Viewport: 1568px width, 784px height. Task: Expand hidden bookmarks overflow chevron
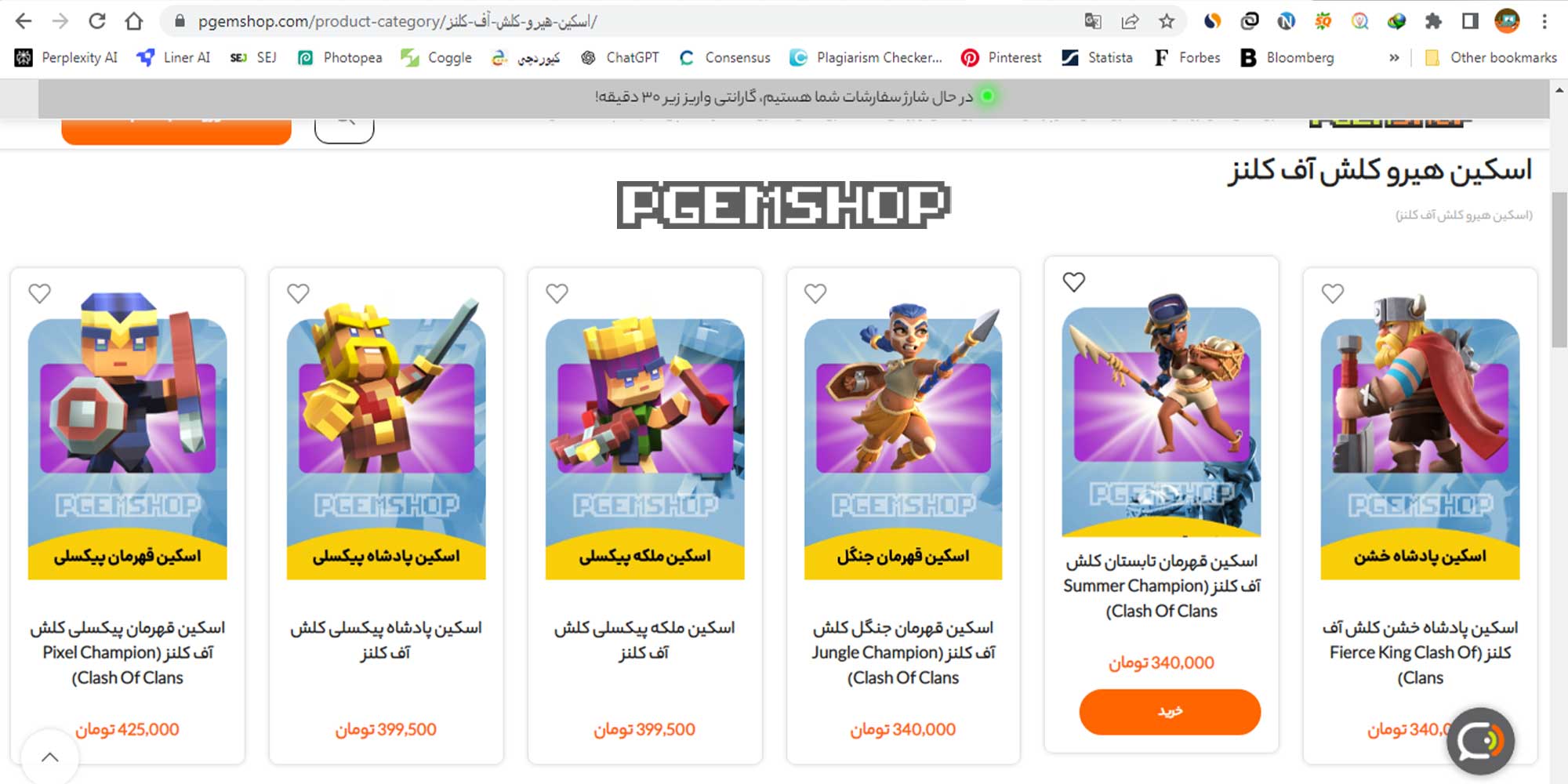[x=1394, y=57]
